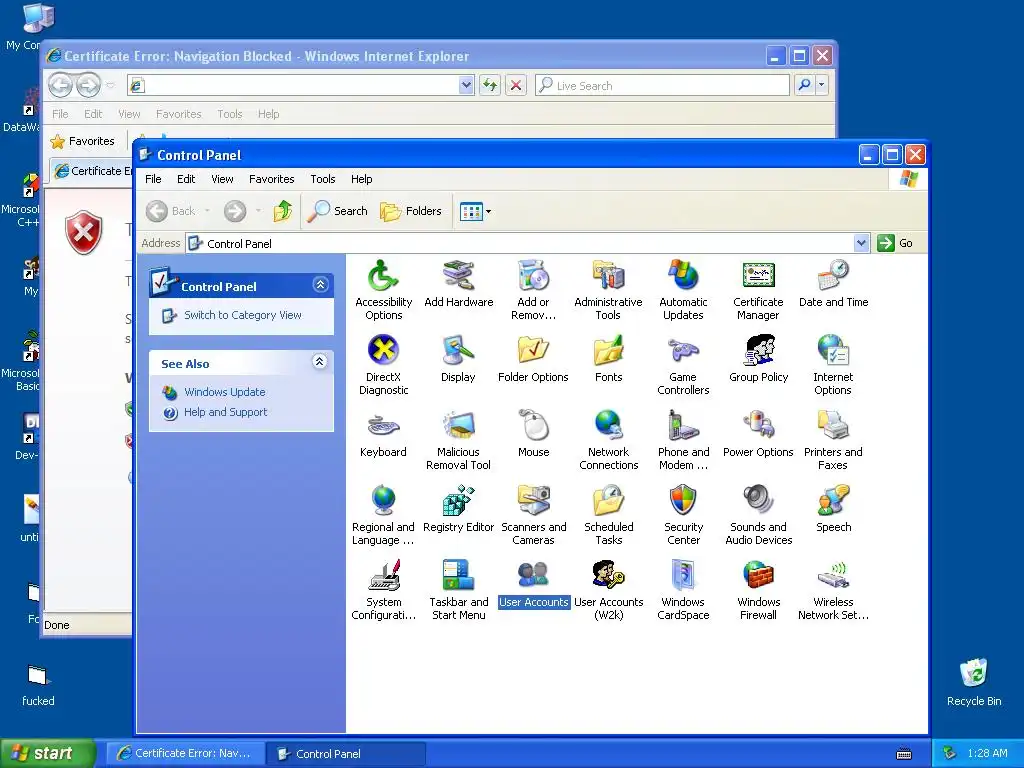This screenshot has width=1024, height=768.
Task: Open Accessibility Options applet
Action: click(x=383, y=289)
